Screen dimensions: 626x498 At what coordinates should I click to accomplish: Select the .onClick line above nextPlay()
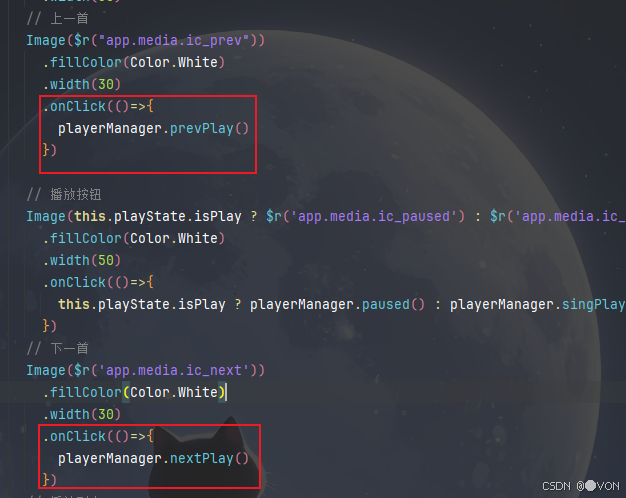point(98,436)
